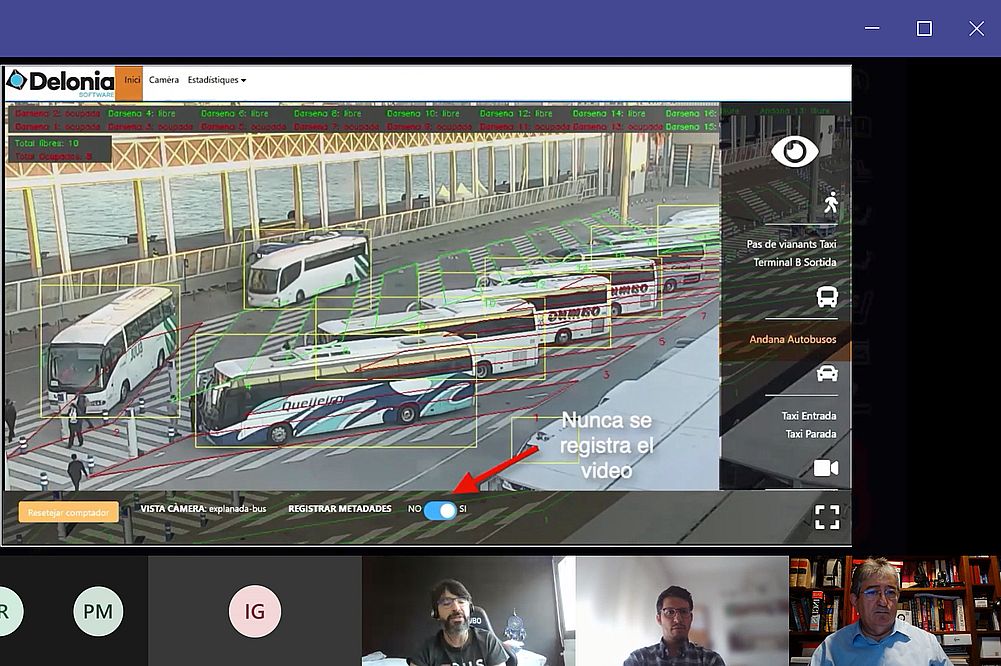Open the Caméra menu item
Screen dimensions: 1001x666
click(x=164, y=80)
